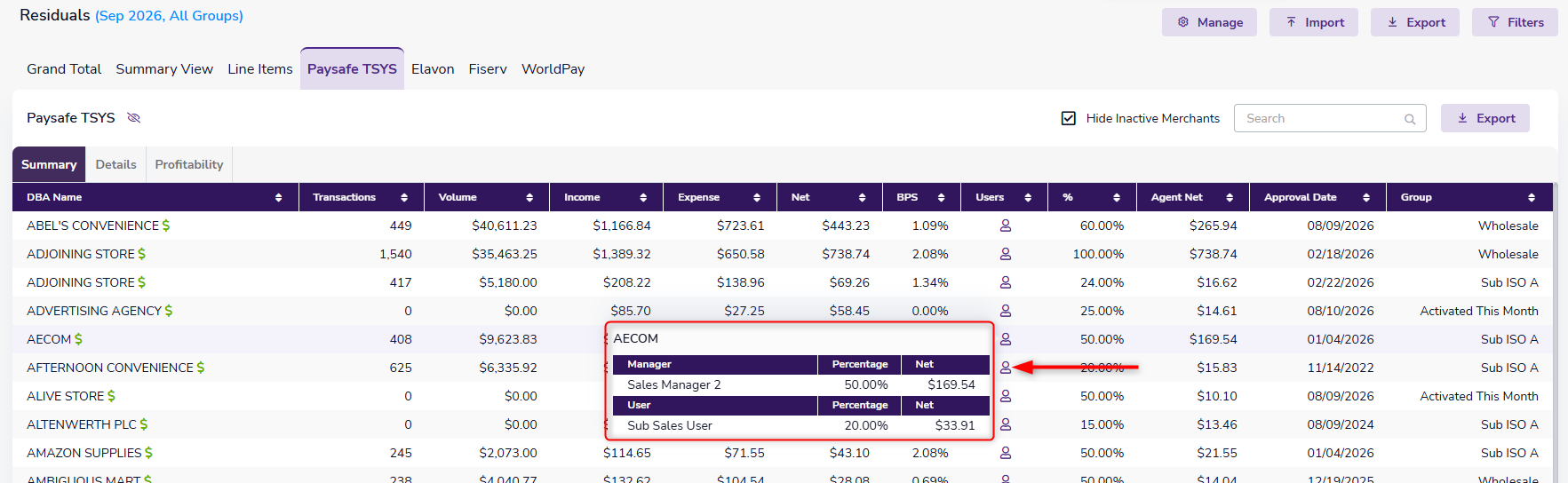Sort by Volume column arrow
The image size is (1568, 483).
529,197
